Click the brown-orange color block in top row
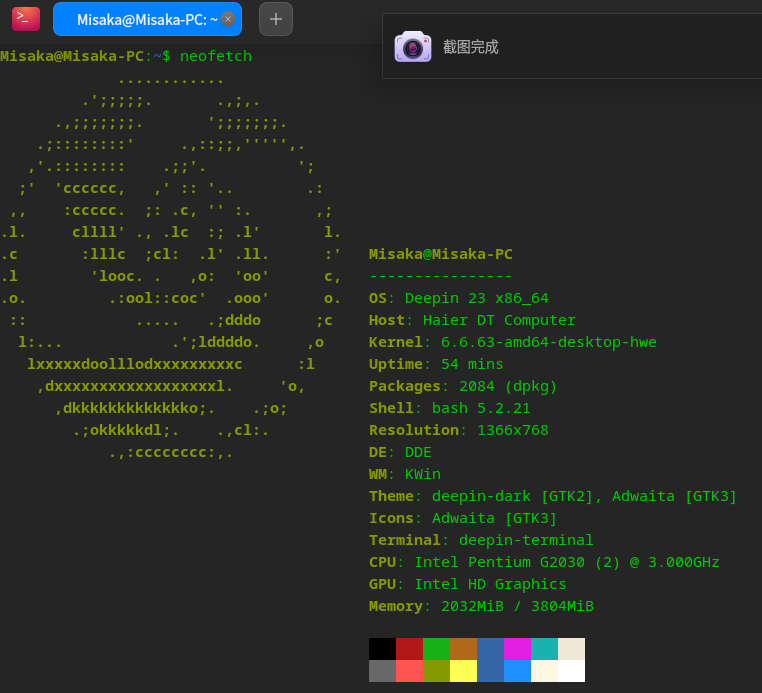 tap(464, 649)
